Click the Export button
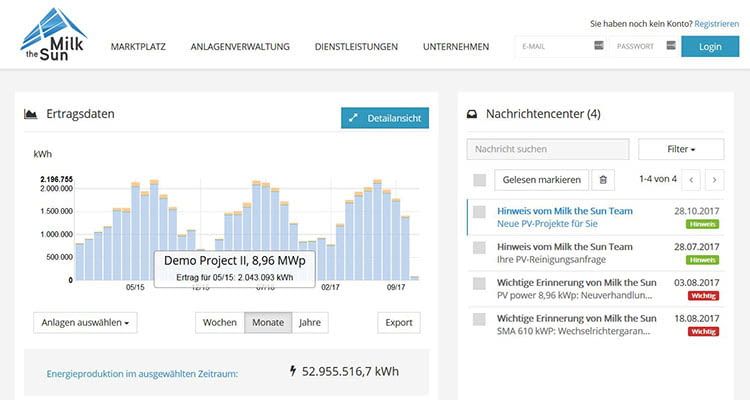The height and width of the screenshot is (400, 750). point(399,322)
